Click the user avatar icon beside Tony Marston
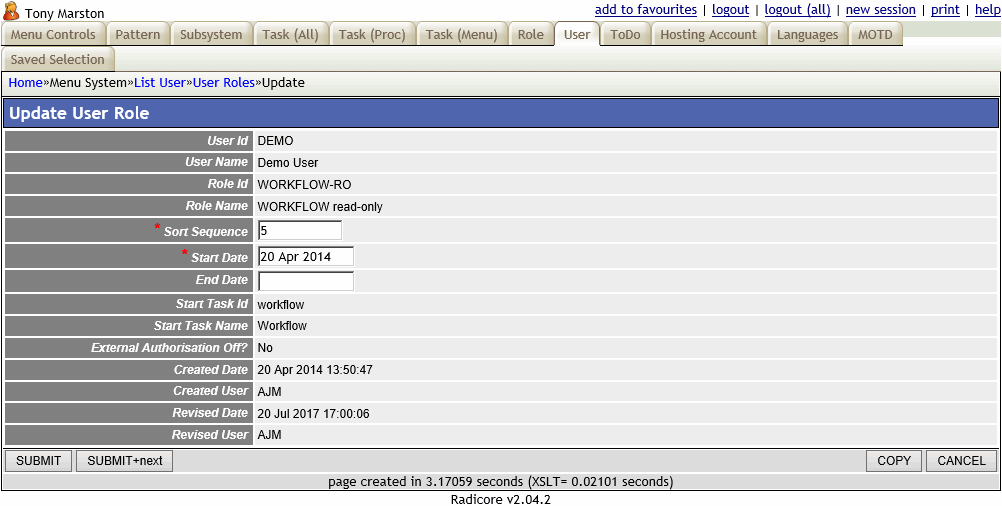The image size is (1002, 506). 12,12
